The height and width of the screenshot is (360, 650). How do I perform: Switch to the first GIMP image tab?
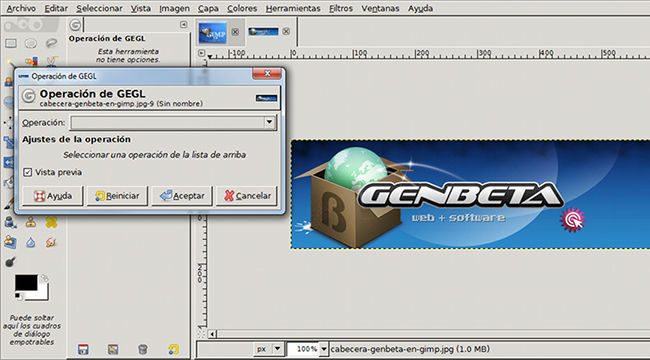click(x=213, y=32)
